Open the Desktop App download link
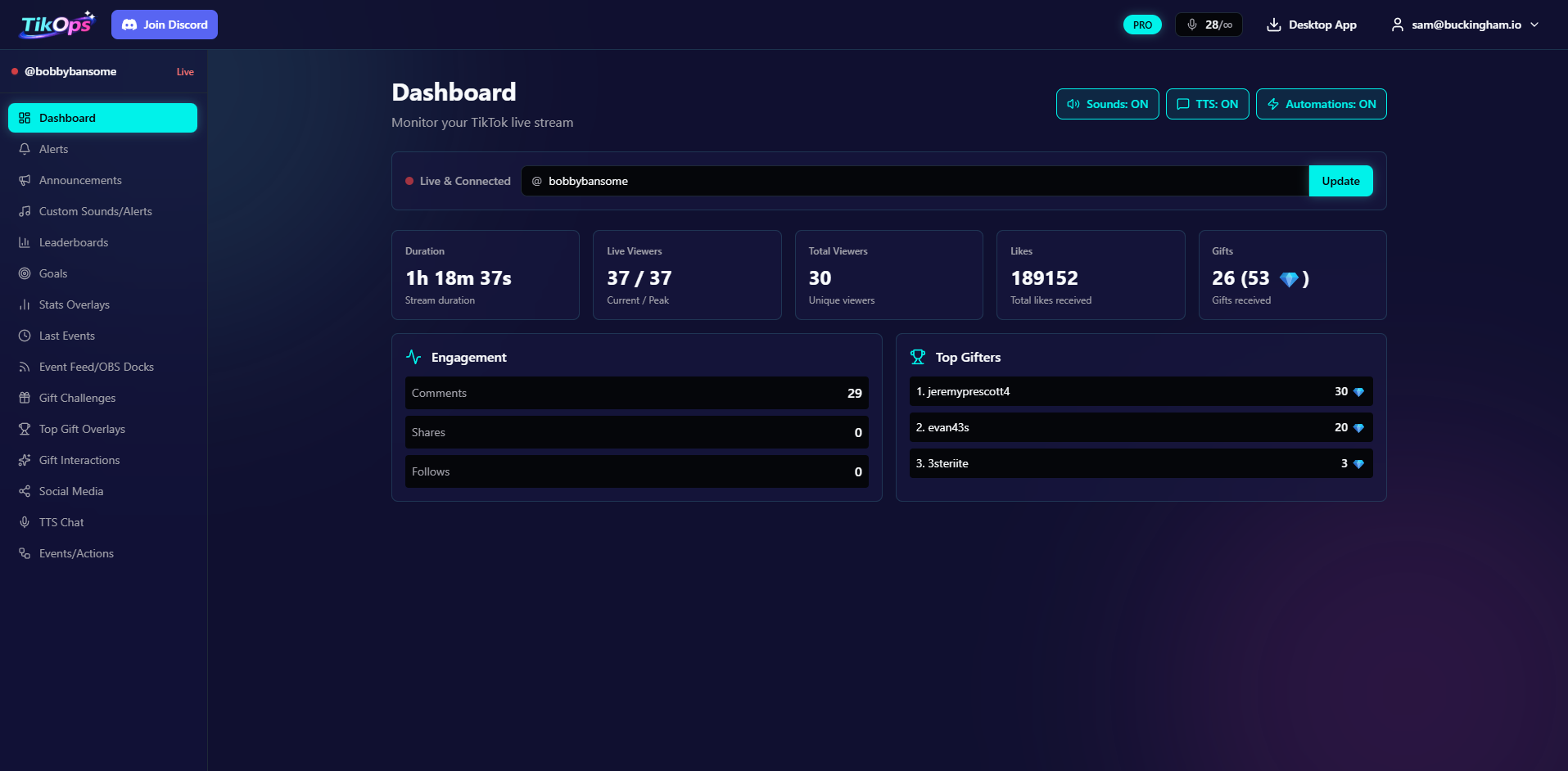 pyautogui.click(x=1312, y=25)
